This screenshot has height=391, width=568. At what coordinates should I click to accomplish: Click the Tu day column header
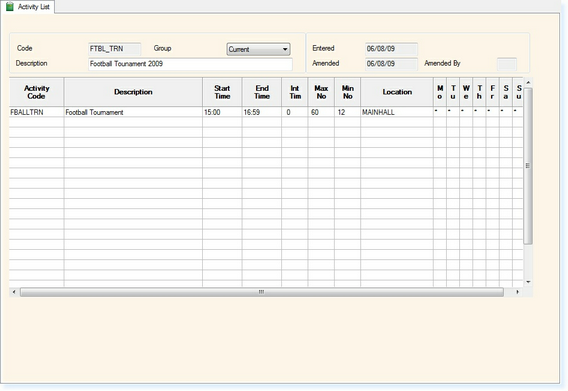(x=453, y=92)
